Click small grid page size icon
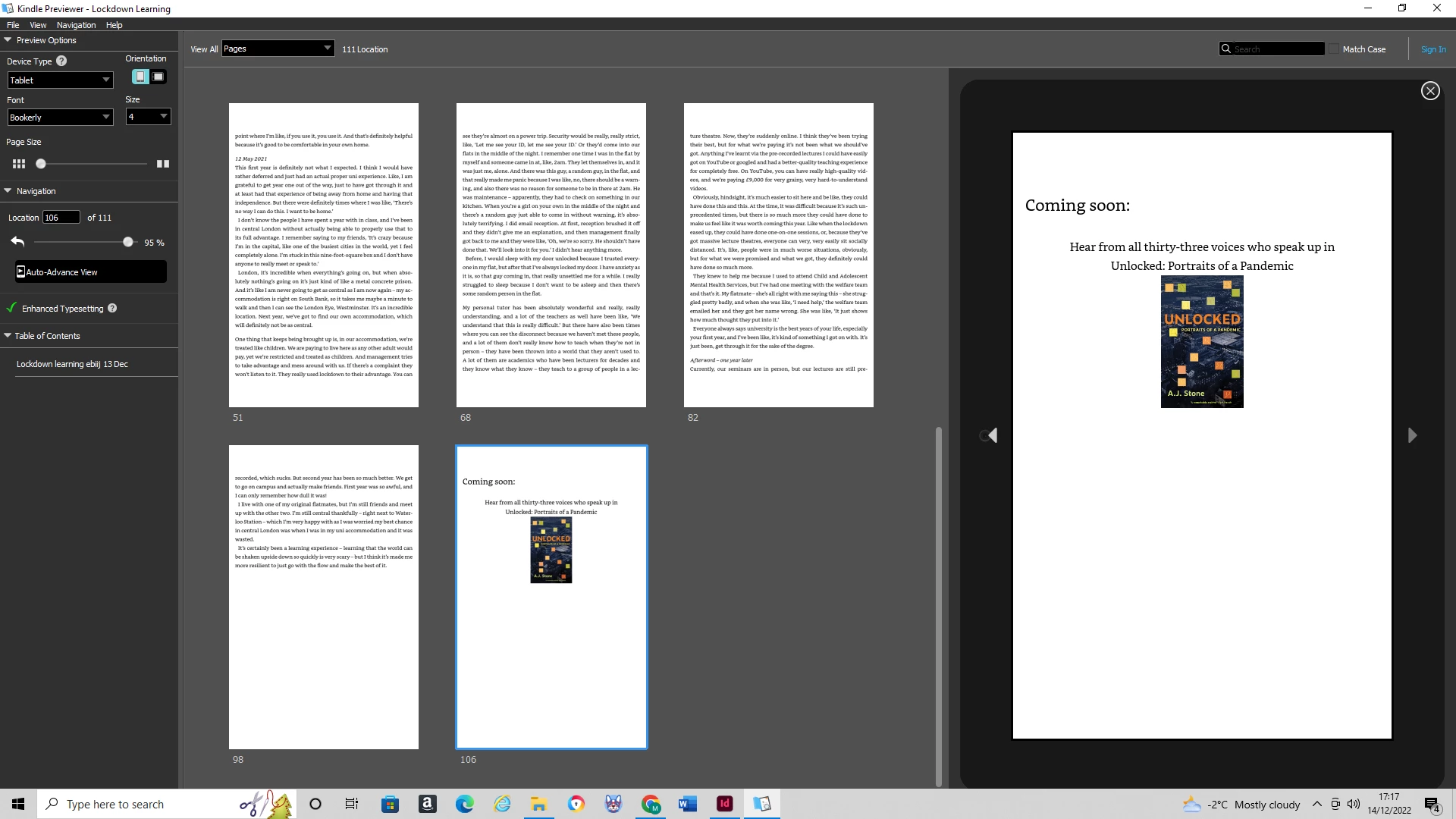Screen dimensions: 1456x819 pos(19,164)
